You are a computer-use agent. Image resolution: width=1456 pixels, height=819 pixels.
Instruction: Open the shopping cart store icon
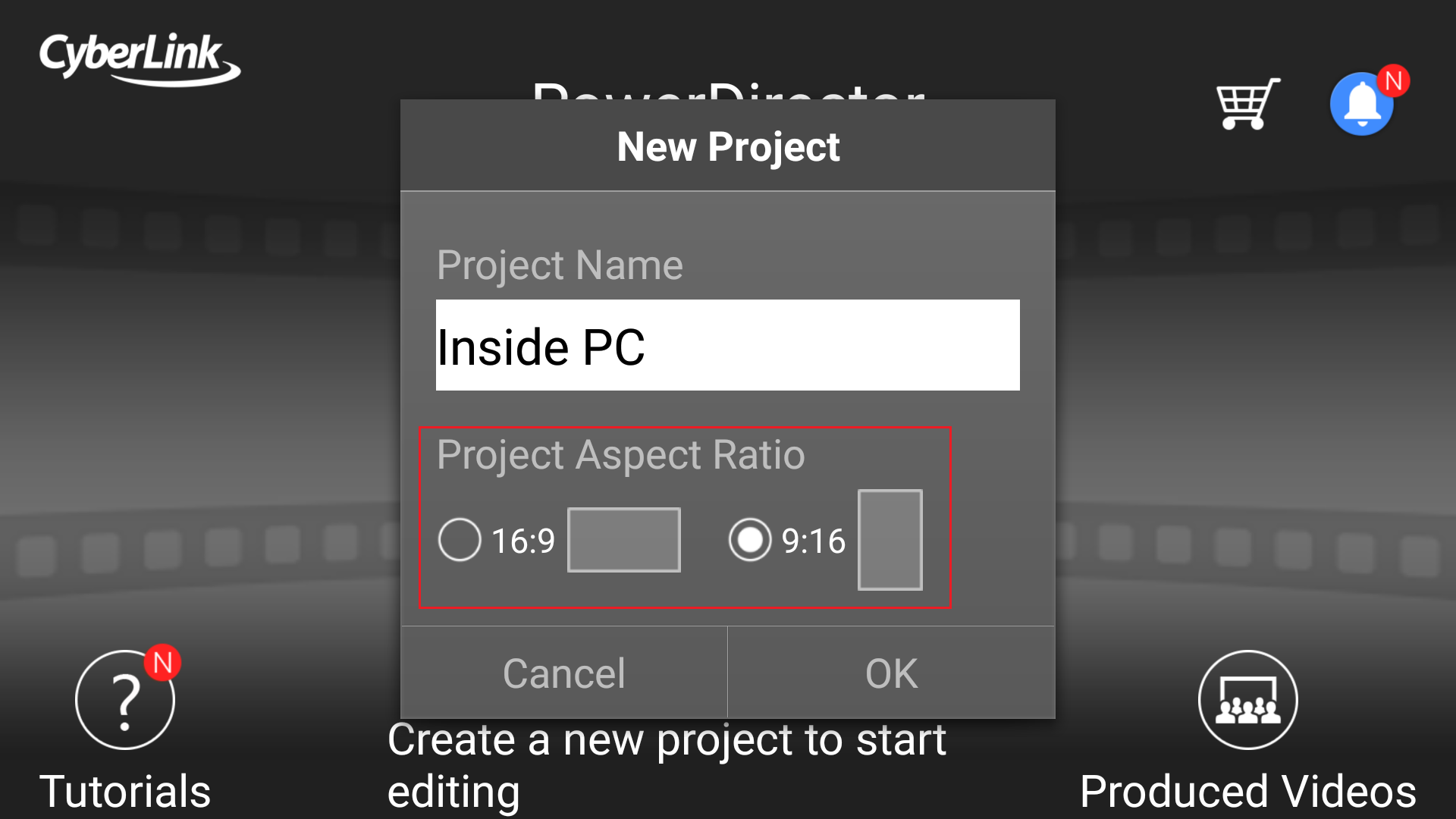click(1247, 104)
